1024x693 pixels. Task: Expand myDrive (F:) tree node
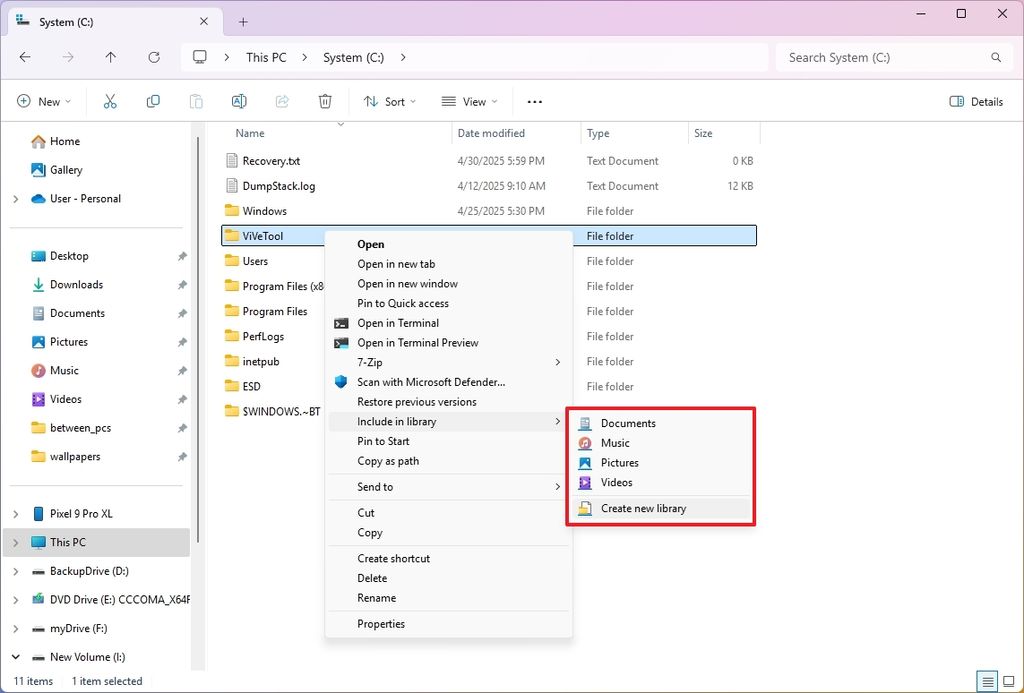point(16,628)
